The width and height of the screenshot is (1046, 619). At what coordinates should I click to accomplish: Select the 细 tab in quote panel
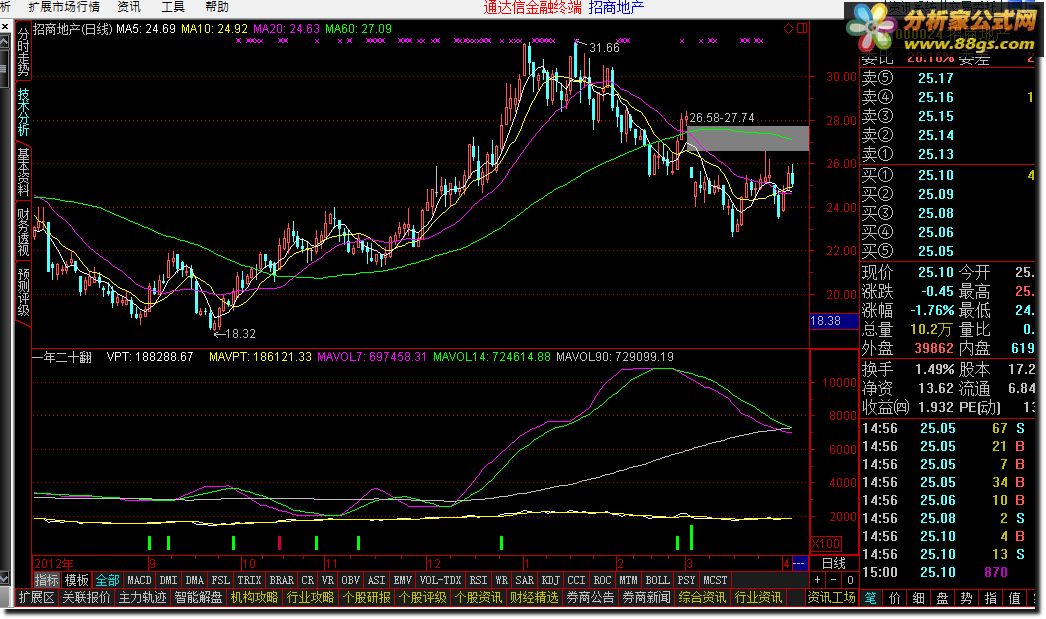point(919,598)
